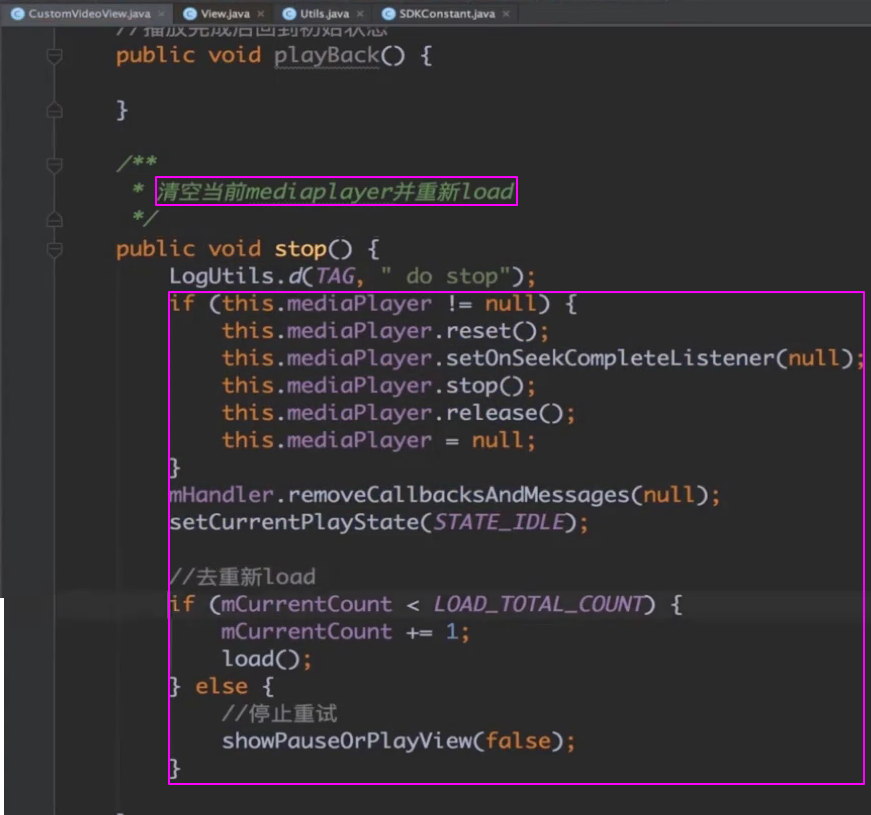Collapse the playBack() method fold marker
Viewport: 871px width, 815px height.
point(55,56)
